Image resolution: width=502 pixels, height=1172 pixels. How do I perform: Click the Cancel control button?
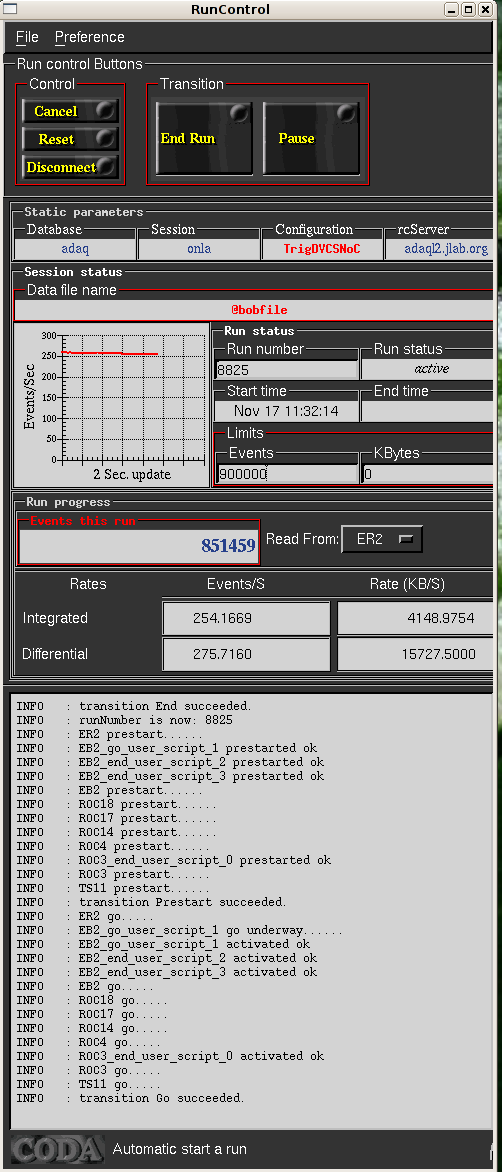tap(69, 111)
